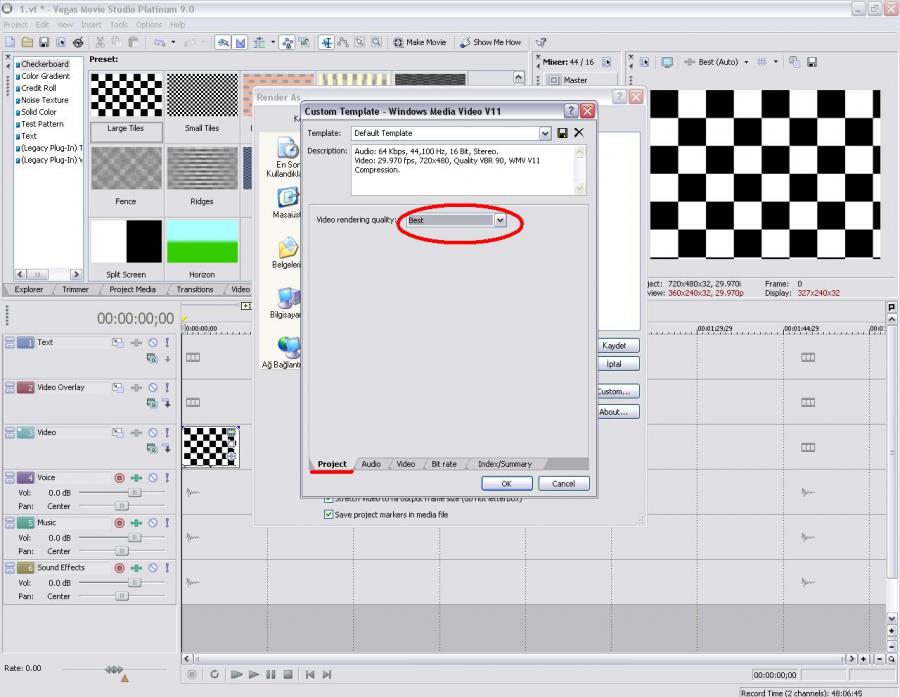The height and width of the screenshot is (697, 900).
Task: Open the Show Me How tutorials
Action: (x=490, y=42)
